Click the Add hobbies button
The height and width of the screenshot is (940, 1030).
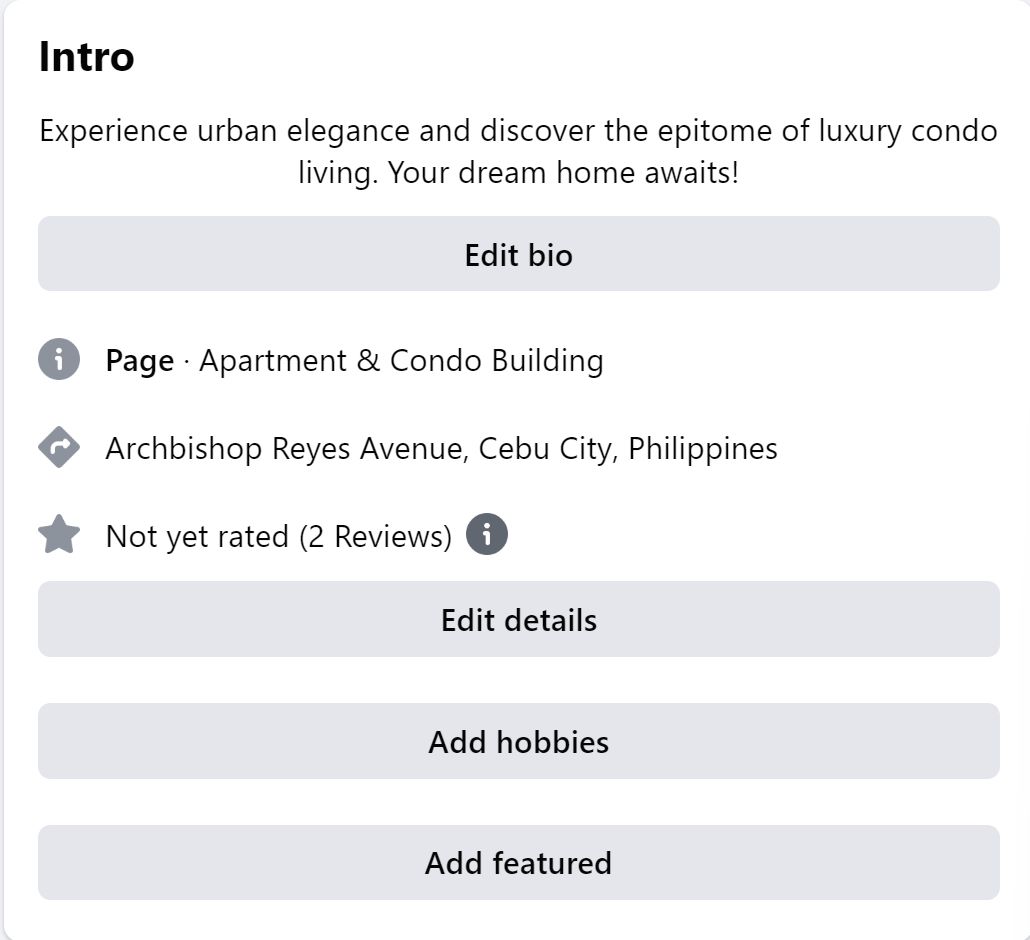pos(518,742)
